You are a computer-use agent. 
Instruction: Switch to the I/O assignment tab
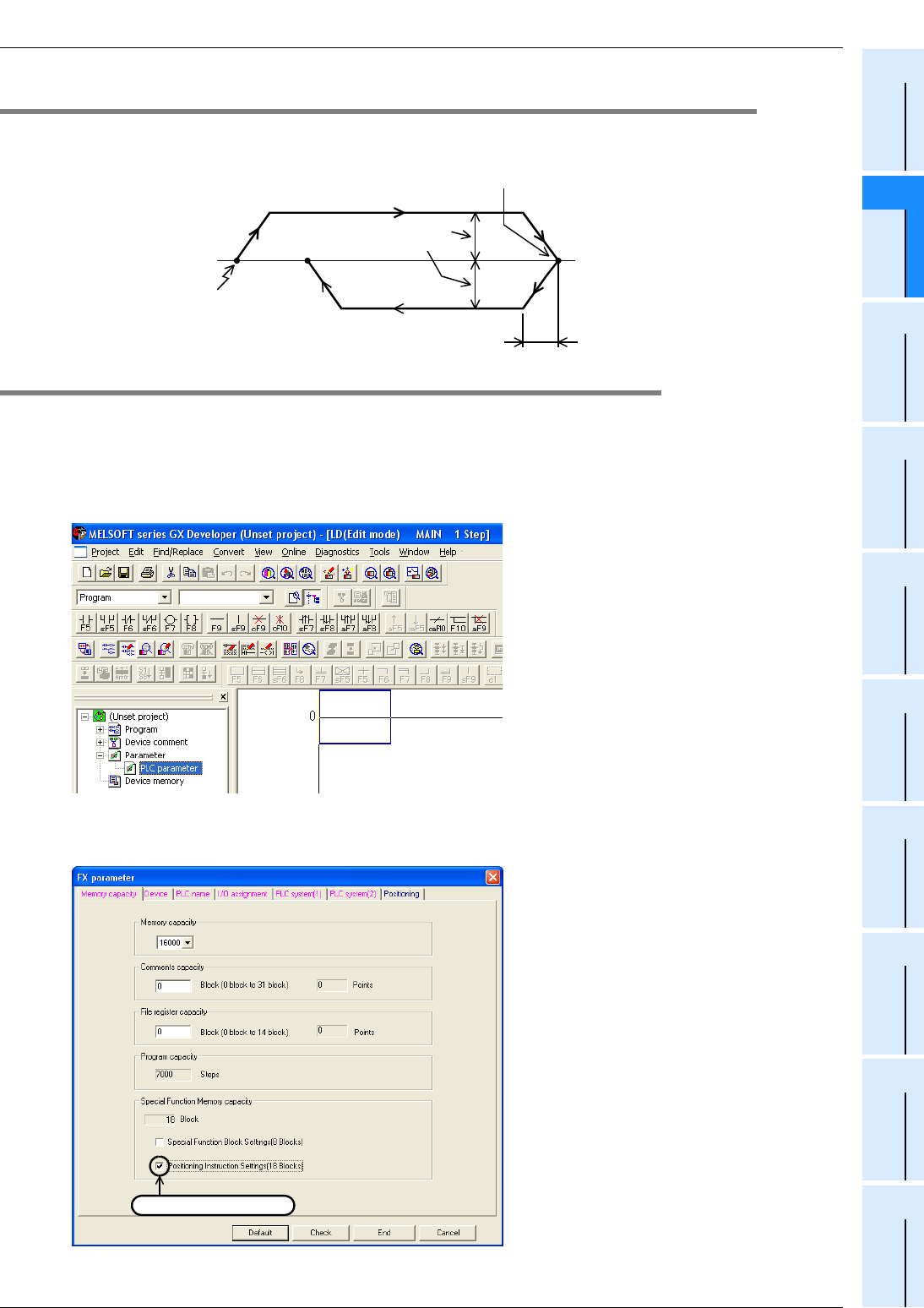[242, 894]
